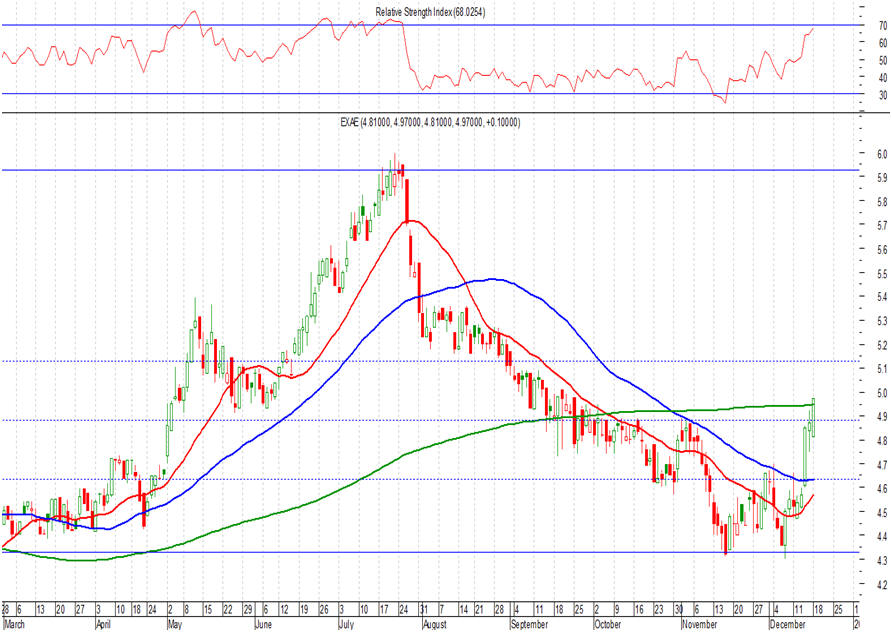Select the July month label
The width and height of the screenshot is (892, 632).
point(346,624)
